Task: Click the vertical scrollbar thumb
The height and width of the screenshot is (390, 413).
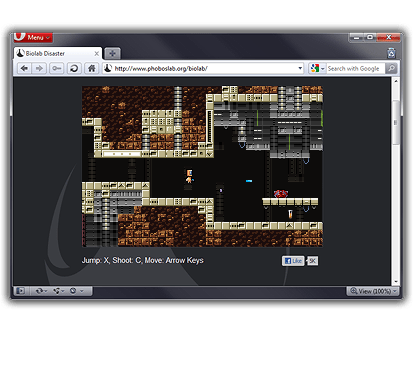Action: pyautogui.click(x=396, y=122)
